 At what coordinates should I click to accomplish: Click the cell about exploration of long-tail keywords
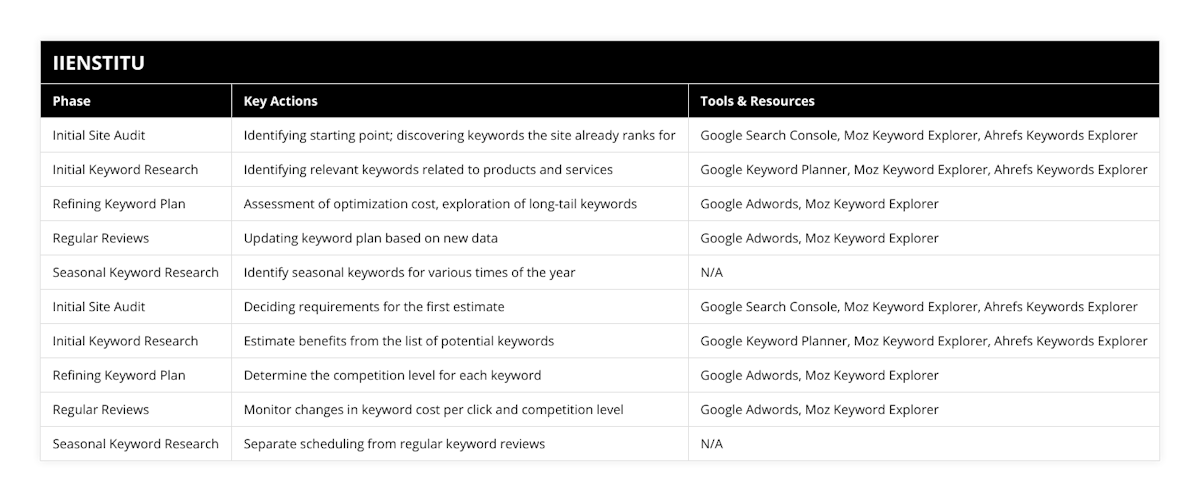440,204
